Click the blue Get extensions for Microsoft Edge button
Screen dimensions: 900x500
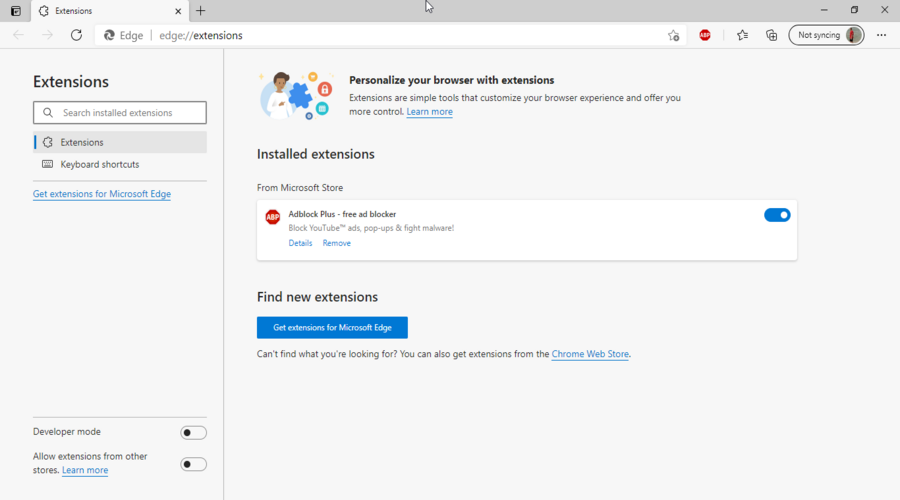(332, 328)
